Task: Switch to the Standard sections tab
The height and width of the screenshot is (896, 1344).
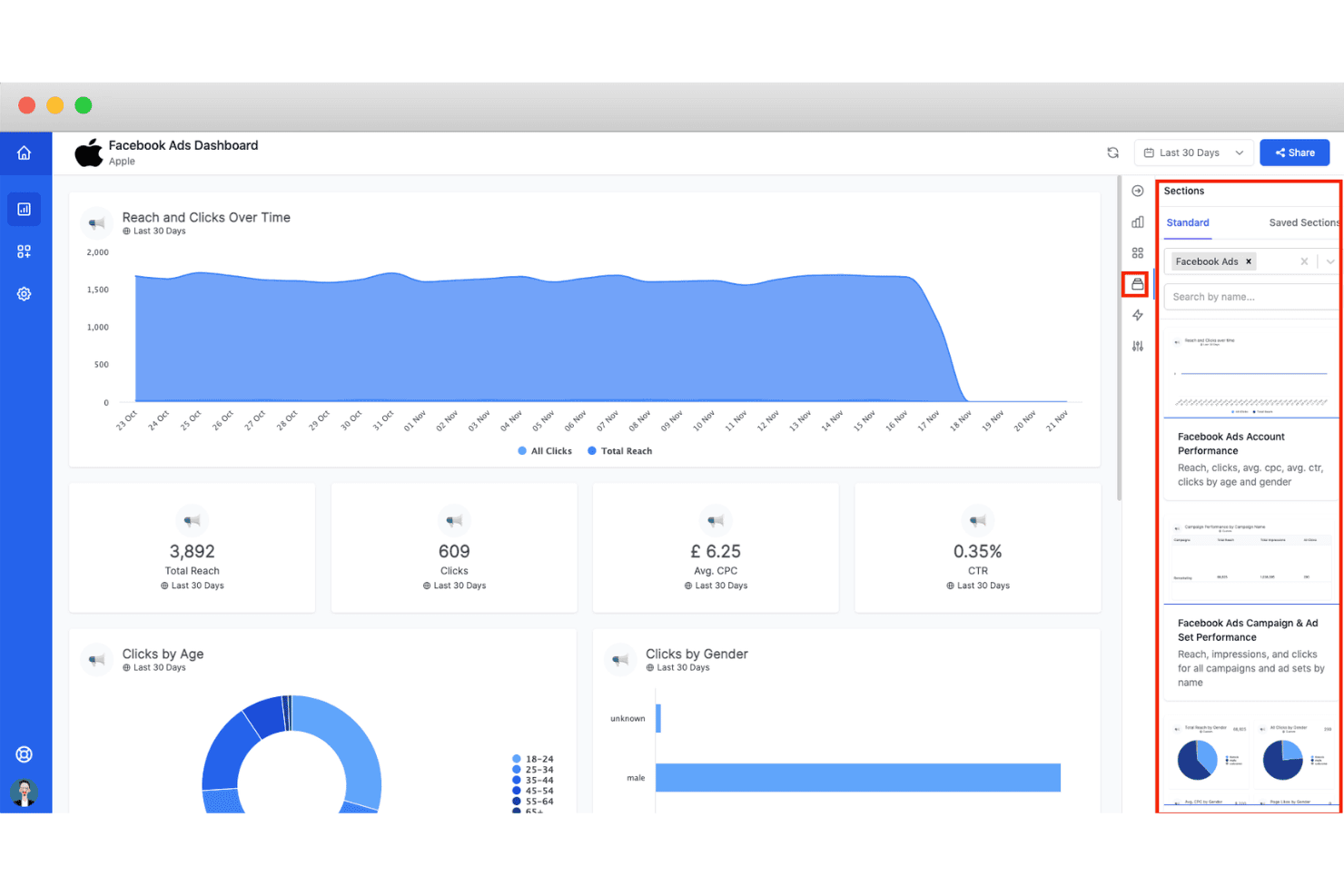Action: pyautogui.click(x=1188, y=222)
